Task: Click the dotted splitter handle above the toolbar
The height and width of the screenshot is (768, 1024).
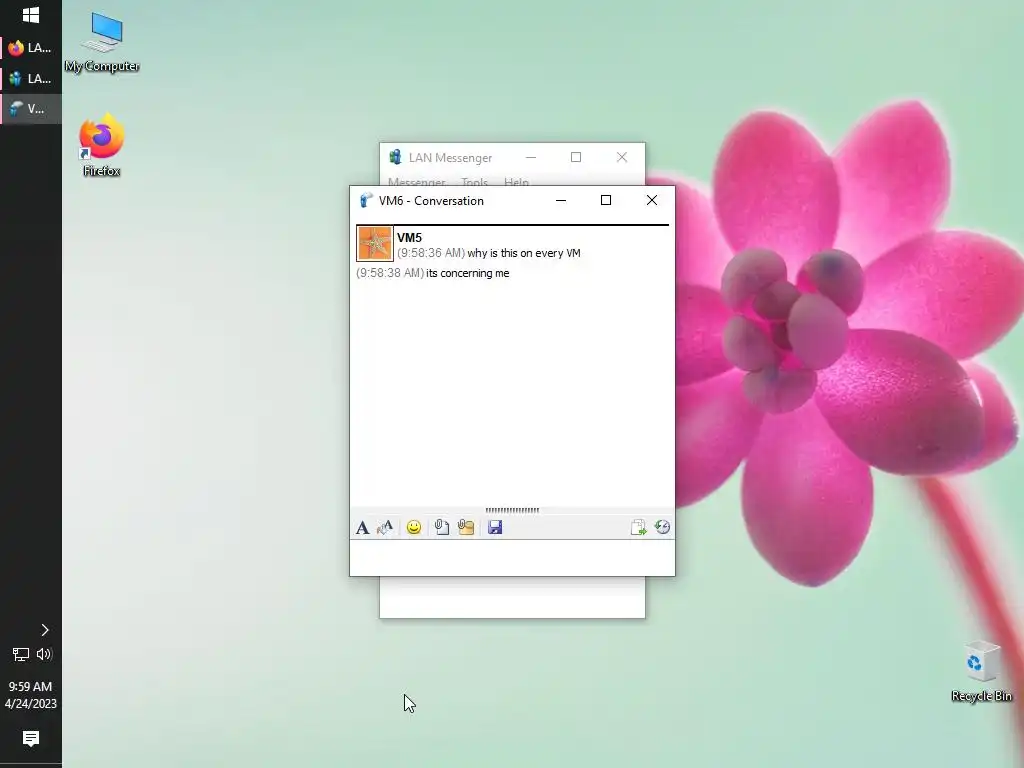Action: (x=512, y=510)
